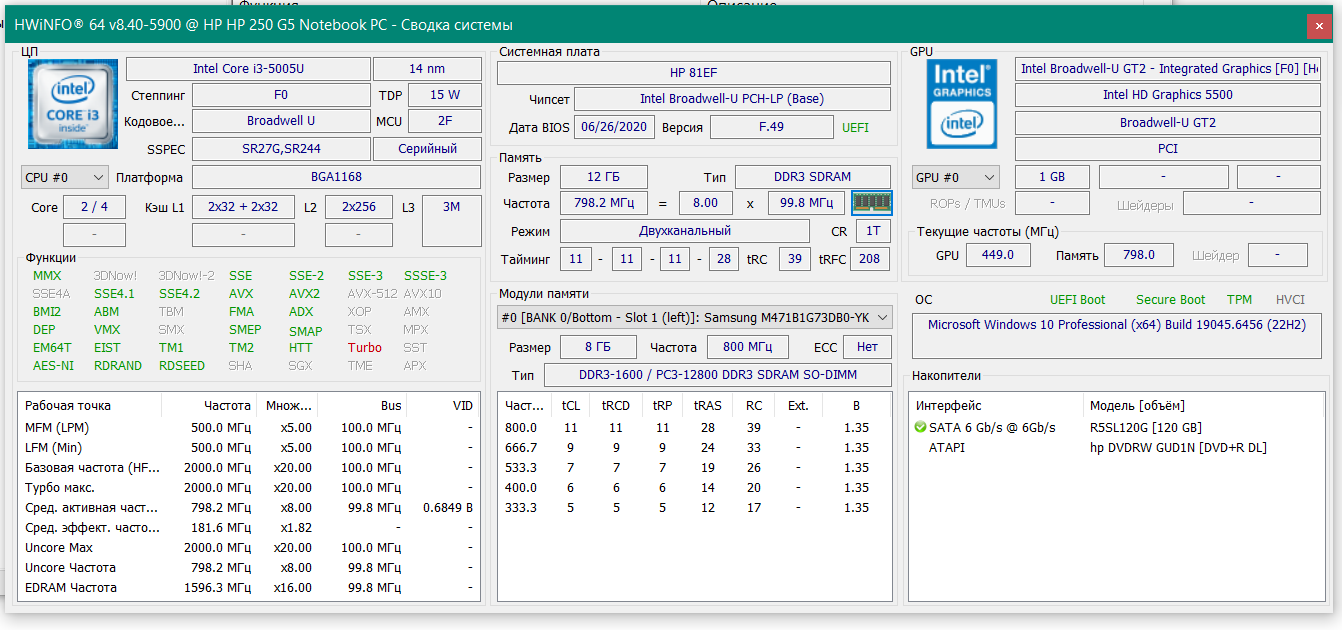Click the 0.6849 В VID value
Screen dimensions: 1342x630
pyautogui.click(x=447, y=507)
